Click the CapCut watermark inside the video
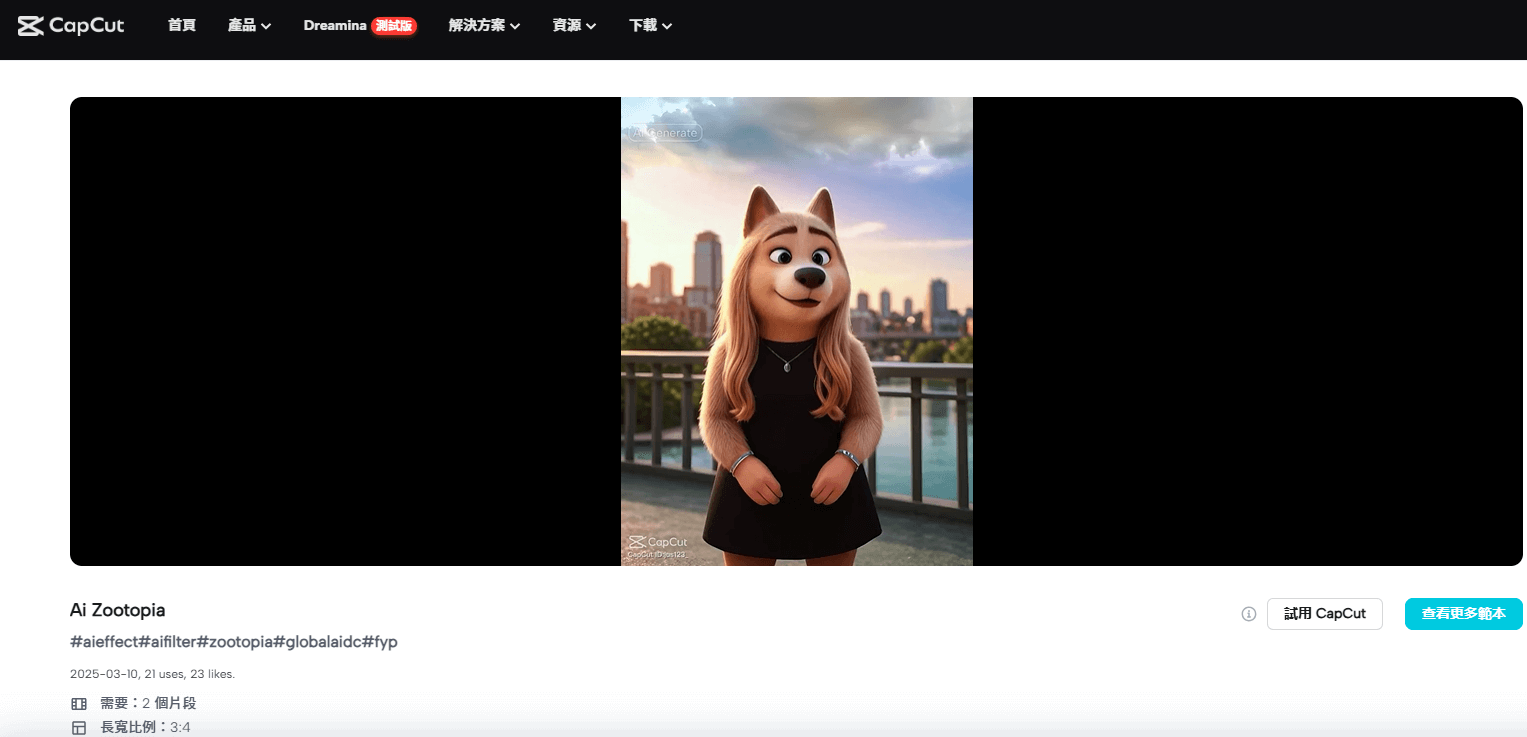This screenshot has height=737, width=1527. [658, 540]
